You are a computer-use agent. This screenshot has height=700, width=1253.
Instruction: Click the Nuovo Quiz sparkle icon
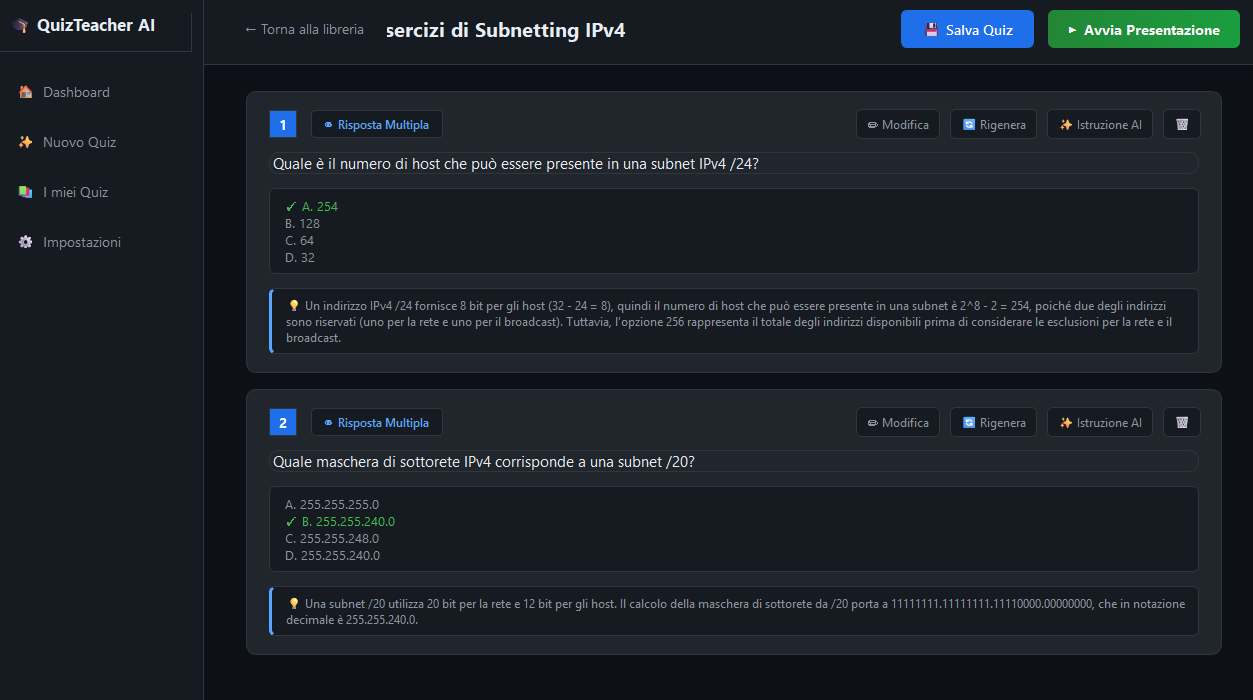(26, 142)
